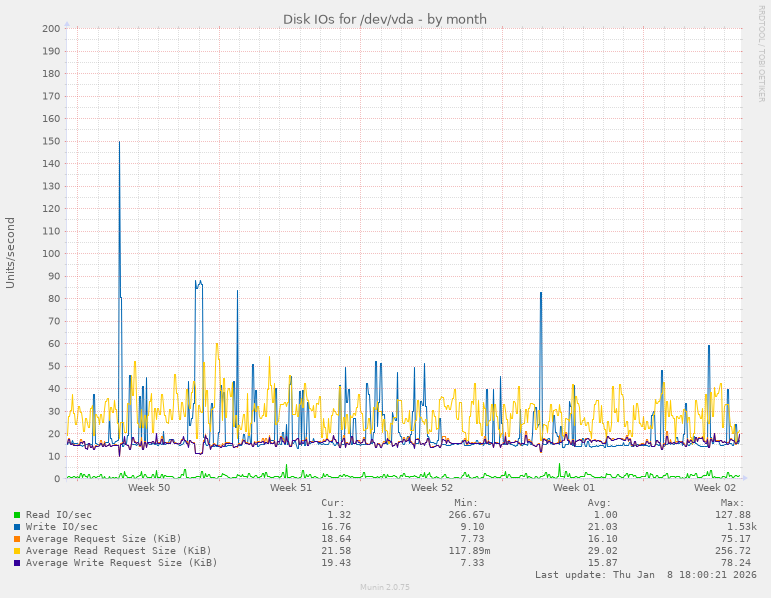The width and height of the screenshot is (771, 598).
Task: Click the 'Week 52' x-axis label
Action: 432,487
